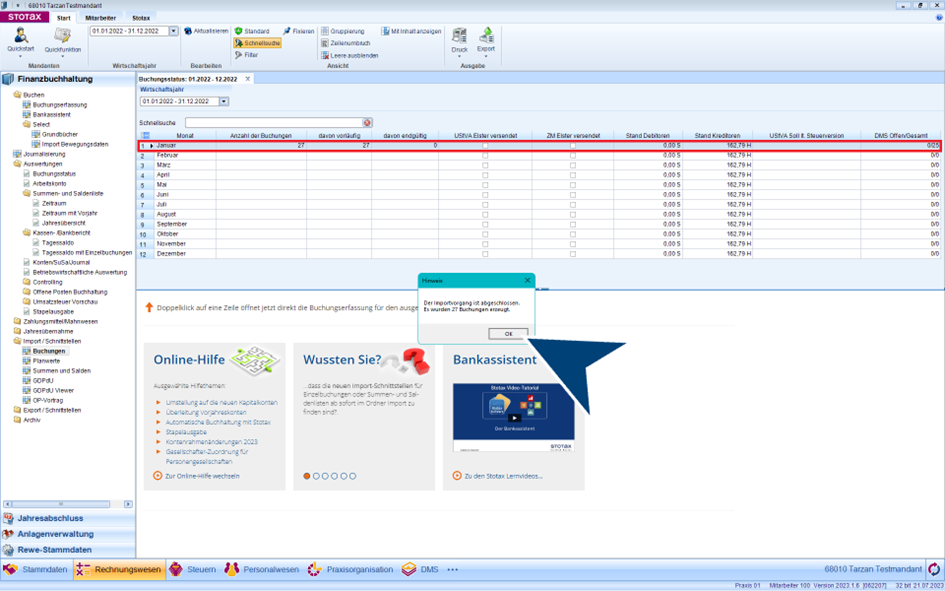The height and width of the screenshot is (591, 945).
Task: Check the UStVA Elster versendet box for März
Action: coord(485,165)
